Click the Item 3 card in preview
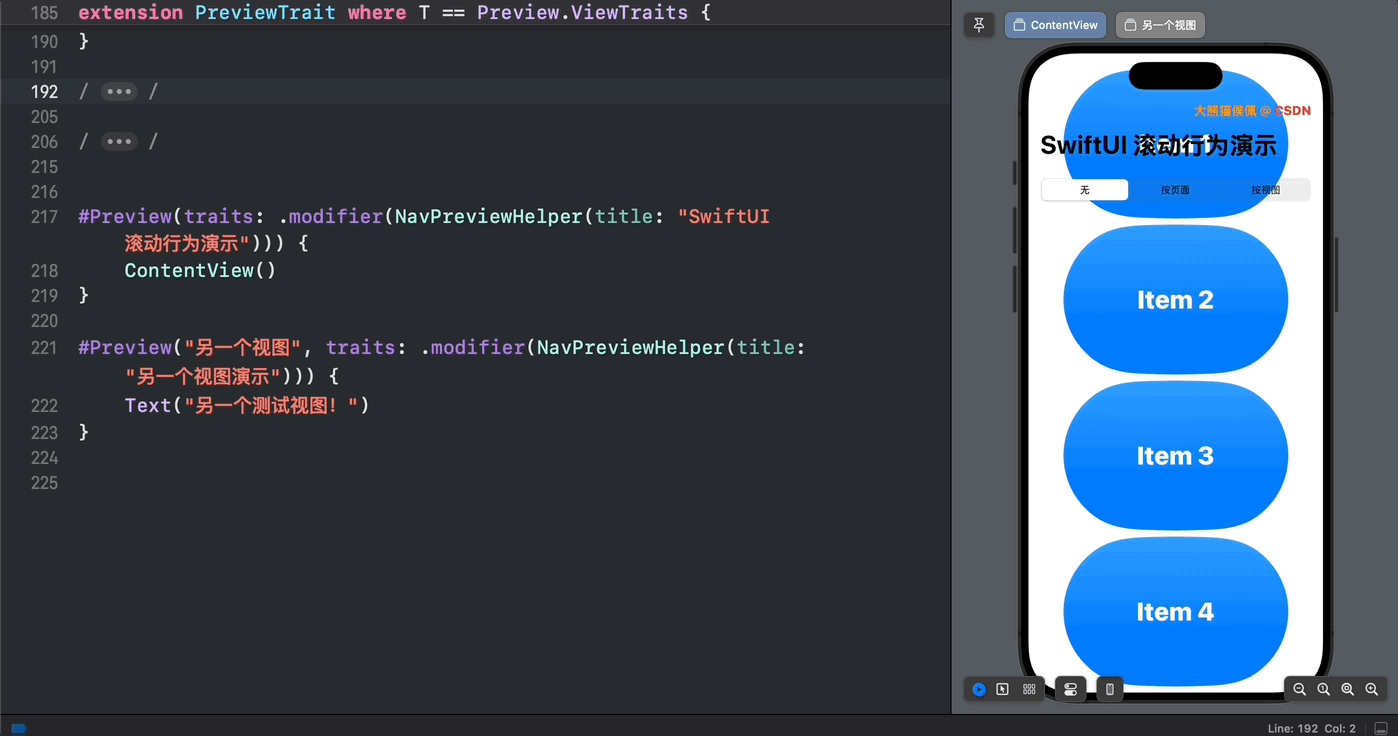 click(x=1175, y=456)
